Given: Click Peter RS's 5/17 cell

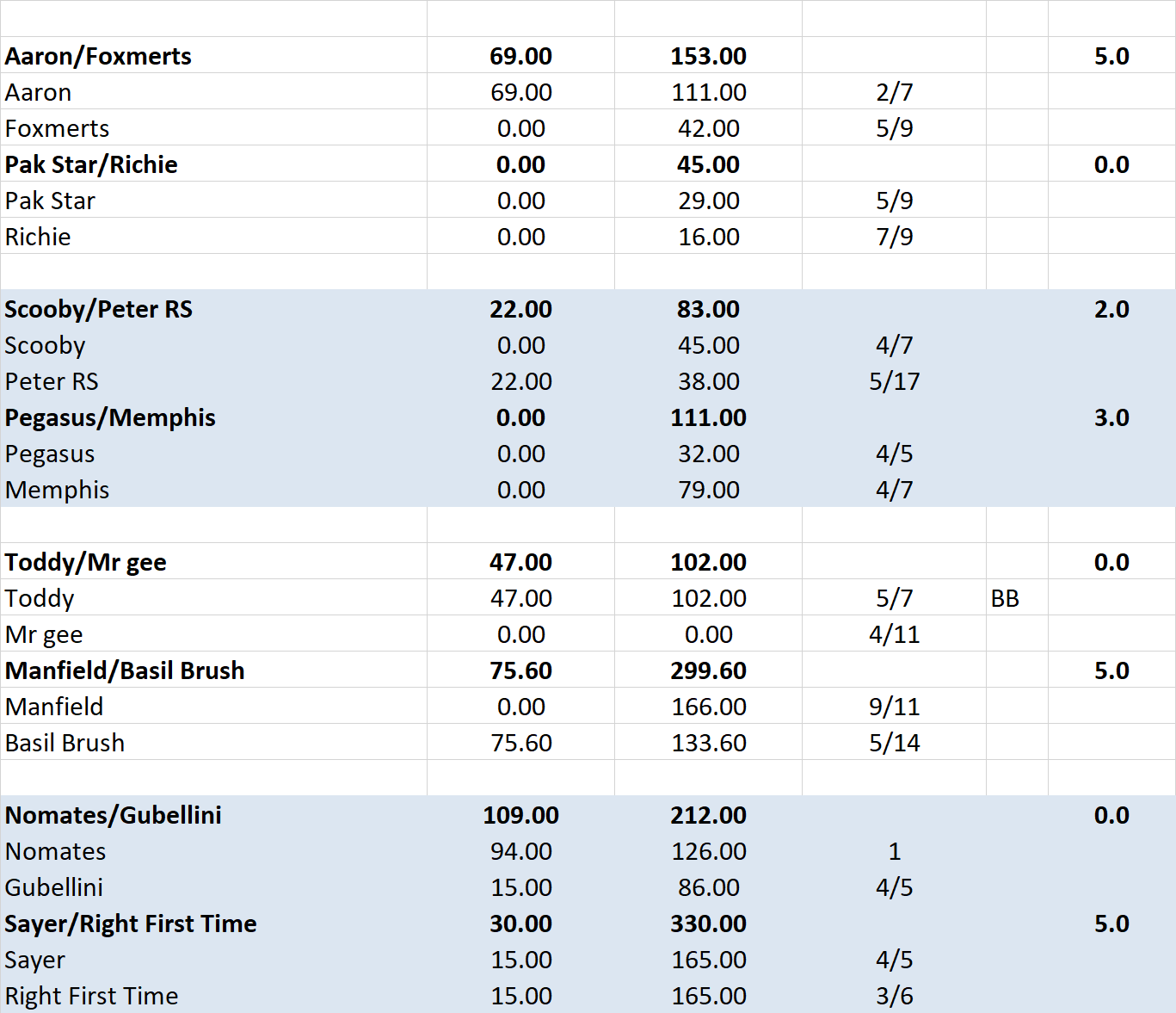Looking at the screenshot, I should pyautogui.click(x=894, y=381).
